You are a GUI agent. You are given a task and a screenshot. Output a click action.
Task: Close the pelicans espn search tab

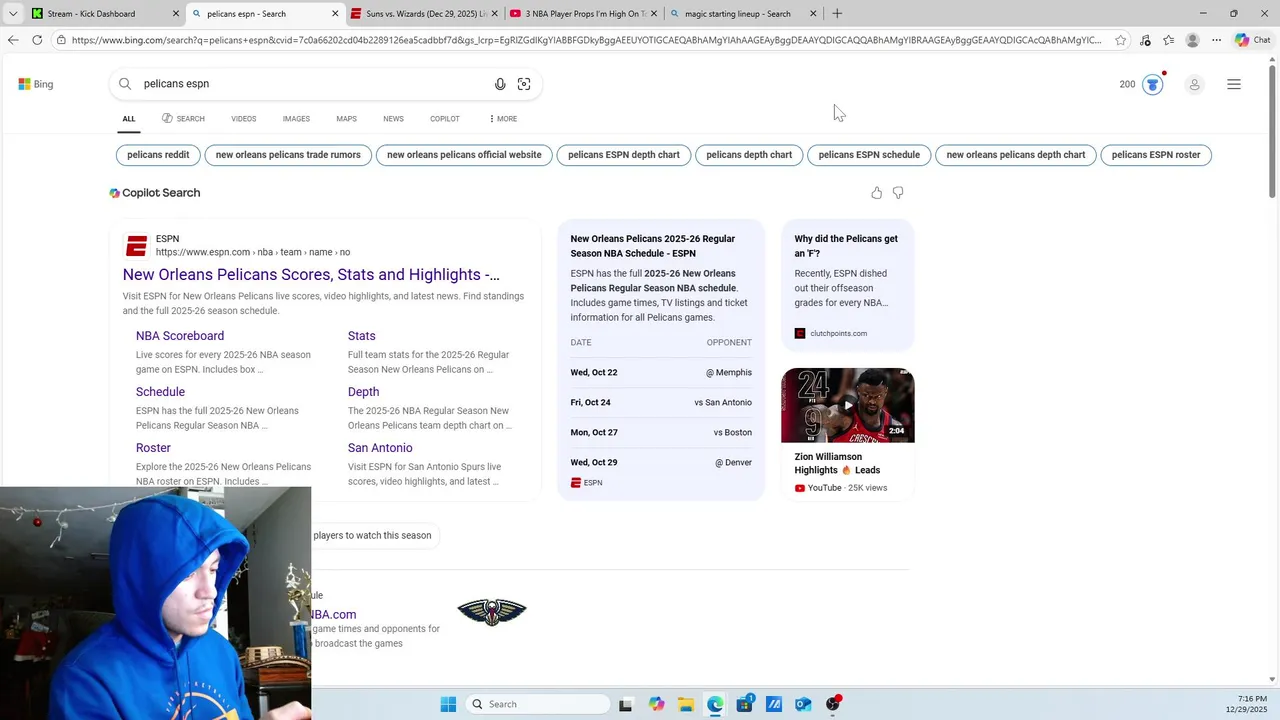point(335,14)
